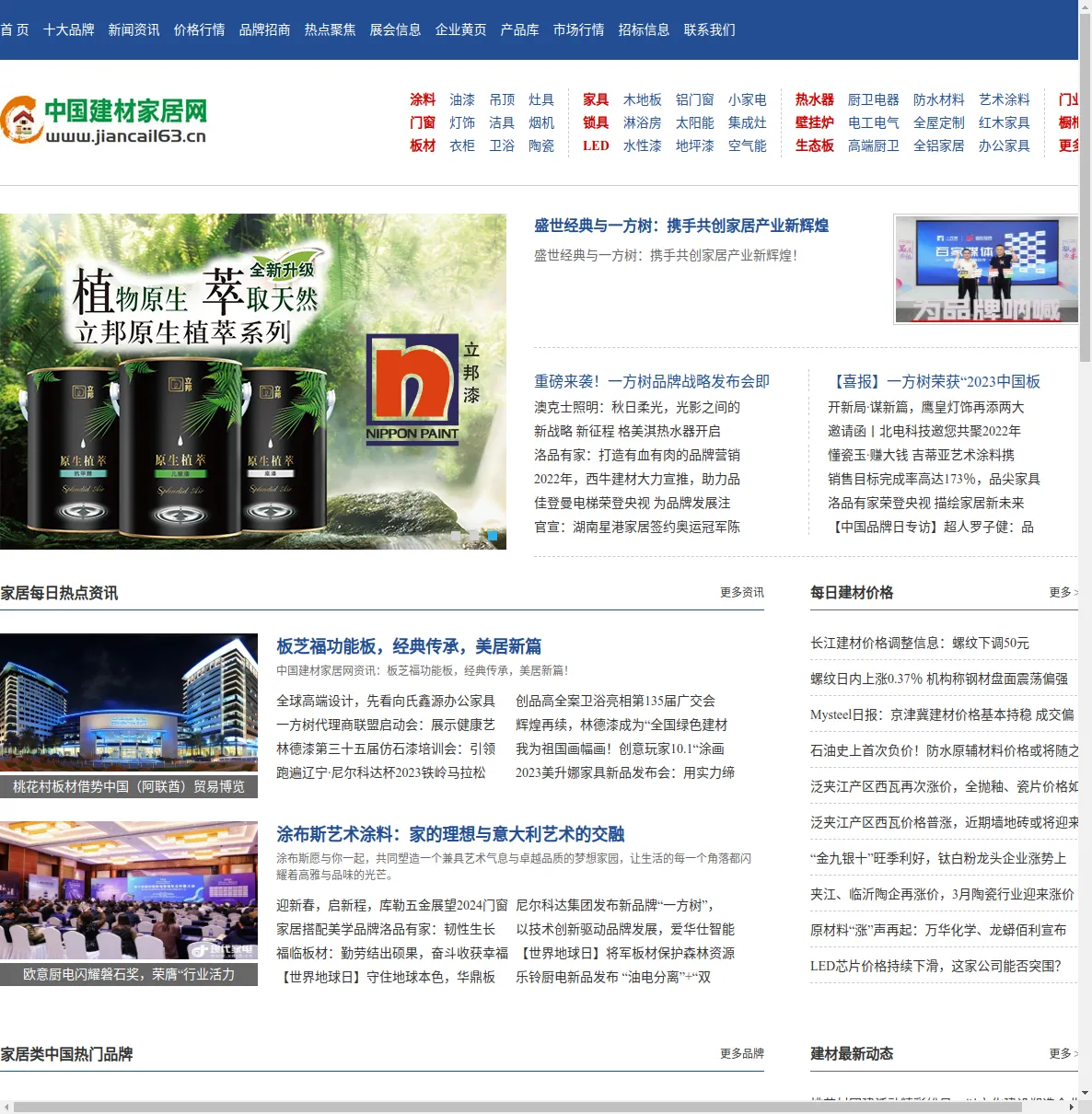Open 企业黄页 navigation item
This screenshot has height=1114, width=1092.
click(461, 29)
